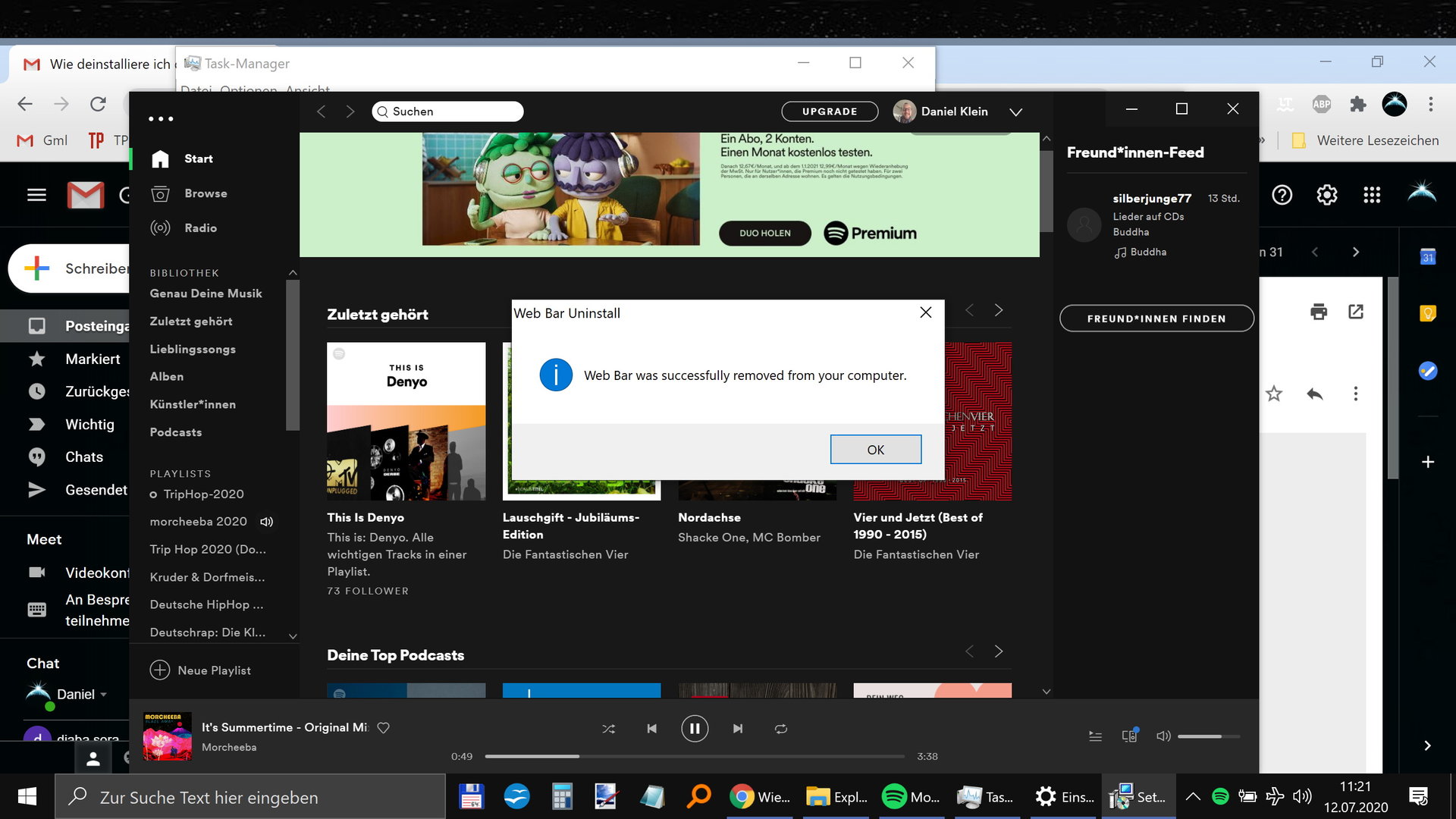Open Genau Deine Musik library entry
Image resolution: width=1456 pixels, height=819 pixels.
[206, 293]
